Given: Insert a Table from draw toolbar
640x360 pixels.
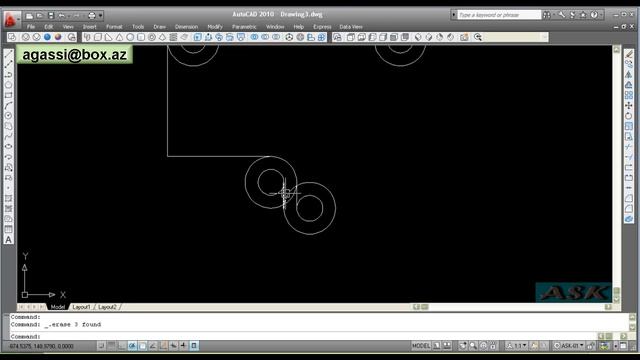Looking at the screenshot, I should [9, 229].
